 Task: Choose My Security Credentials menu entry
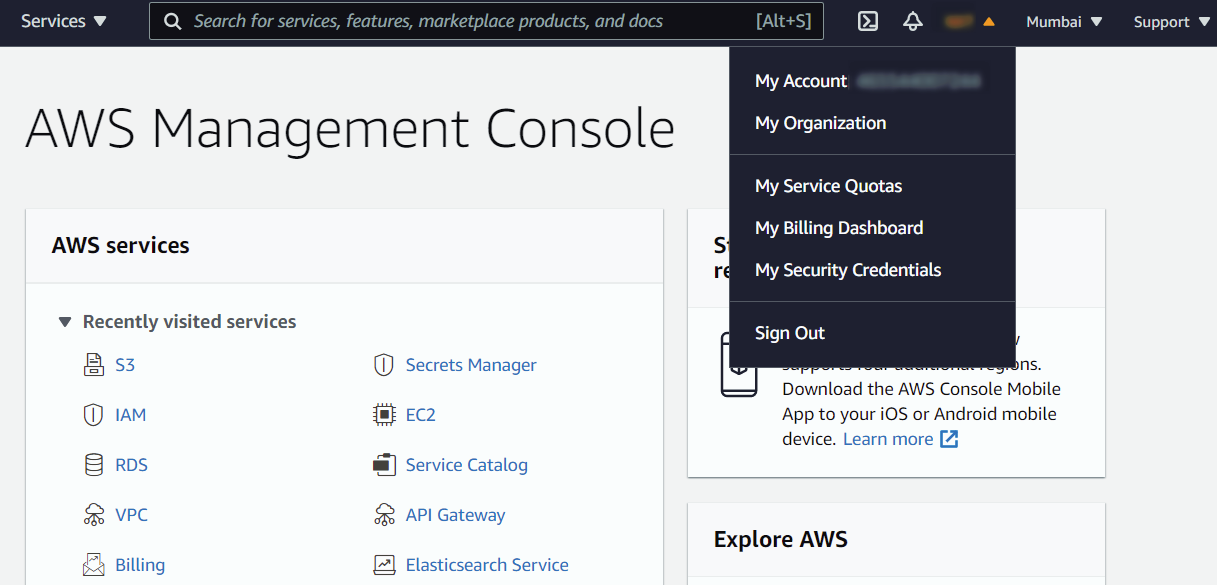click(847, 270)
